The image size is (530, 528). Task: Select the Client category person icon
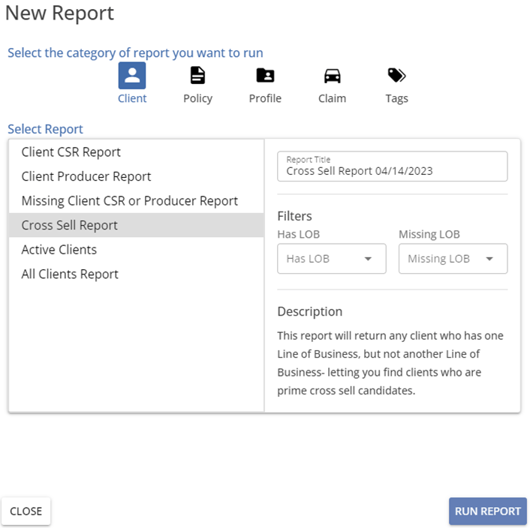(x=132, y=75)
